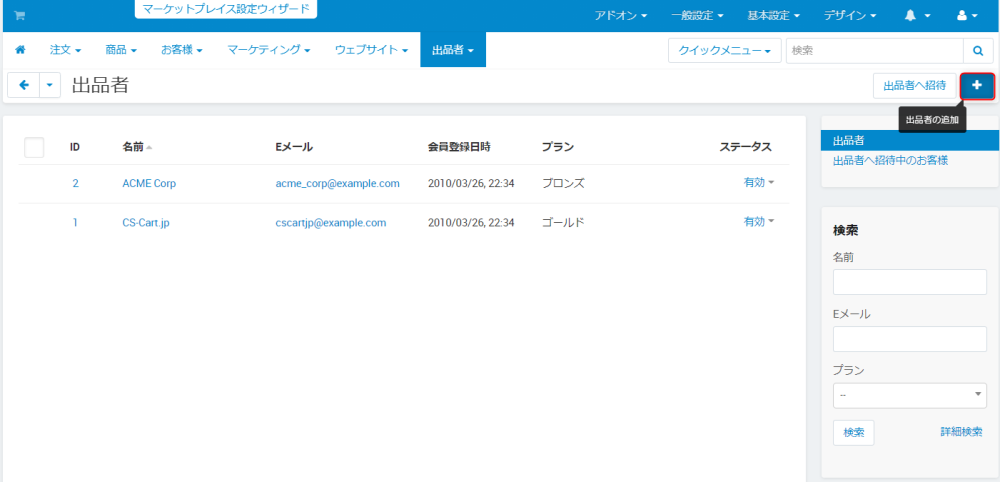
Task: Open the 注文 menu
Action: click(65, 50)
